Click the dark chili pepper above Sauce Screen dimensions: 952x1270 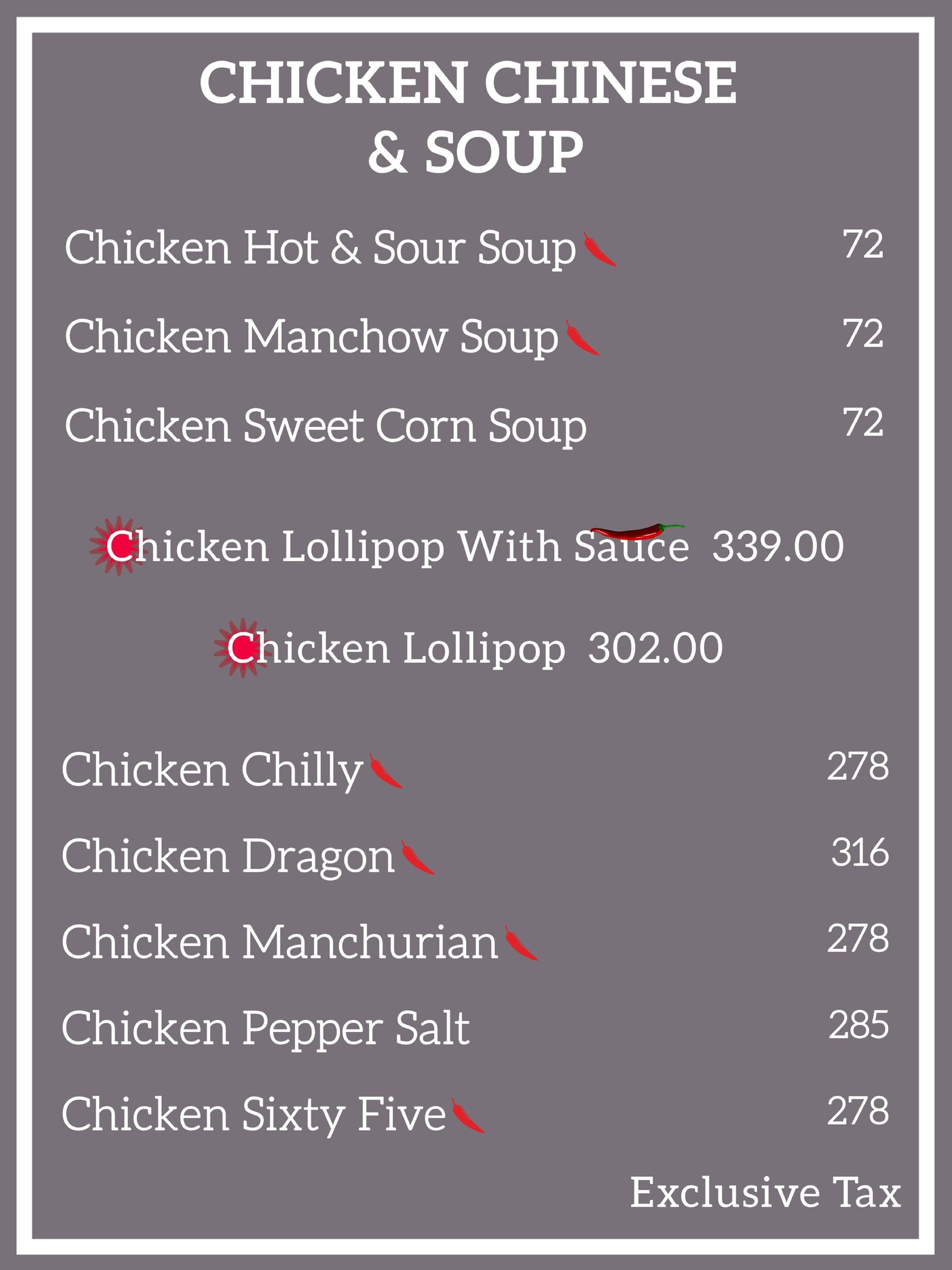(x=637, y=531)
